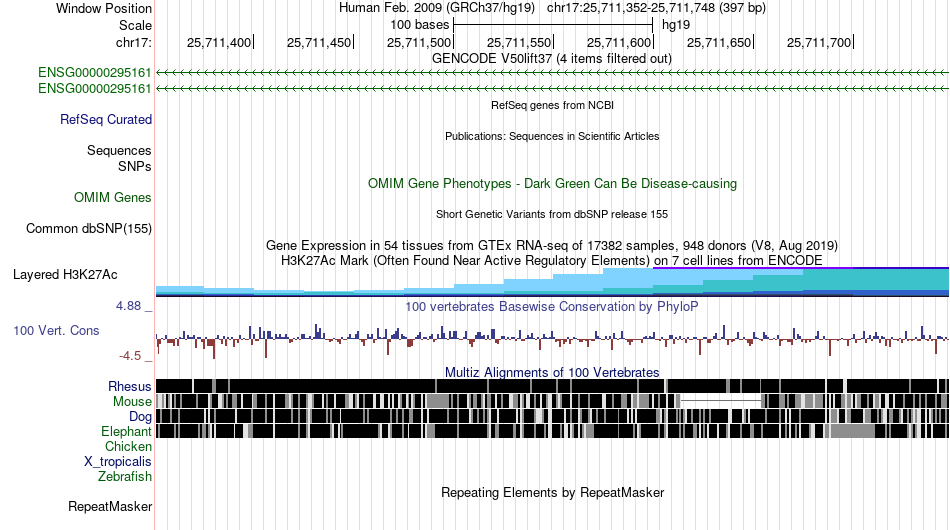Click the chr17: ruler label
The image size is (950, 530).
[134, 42]
